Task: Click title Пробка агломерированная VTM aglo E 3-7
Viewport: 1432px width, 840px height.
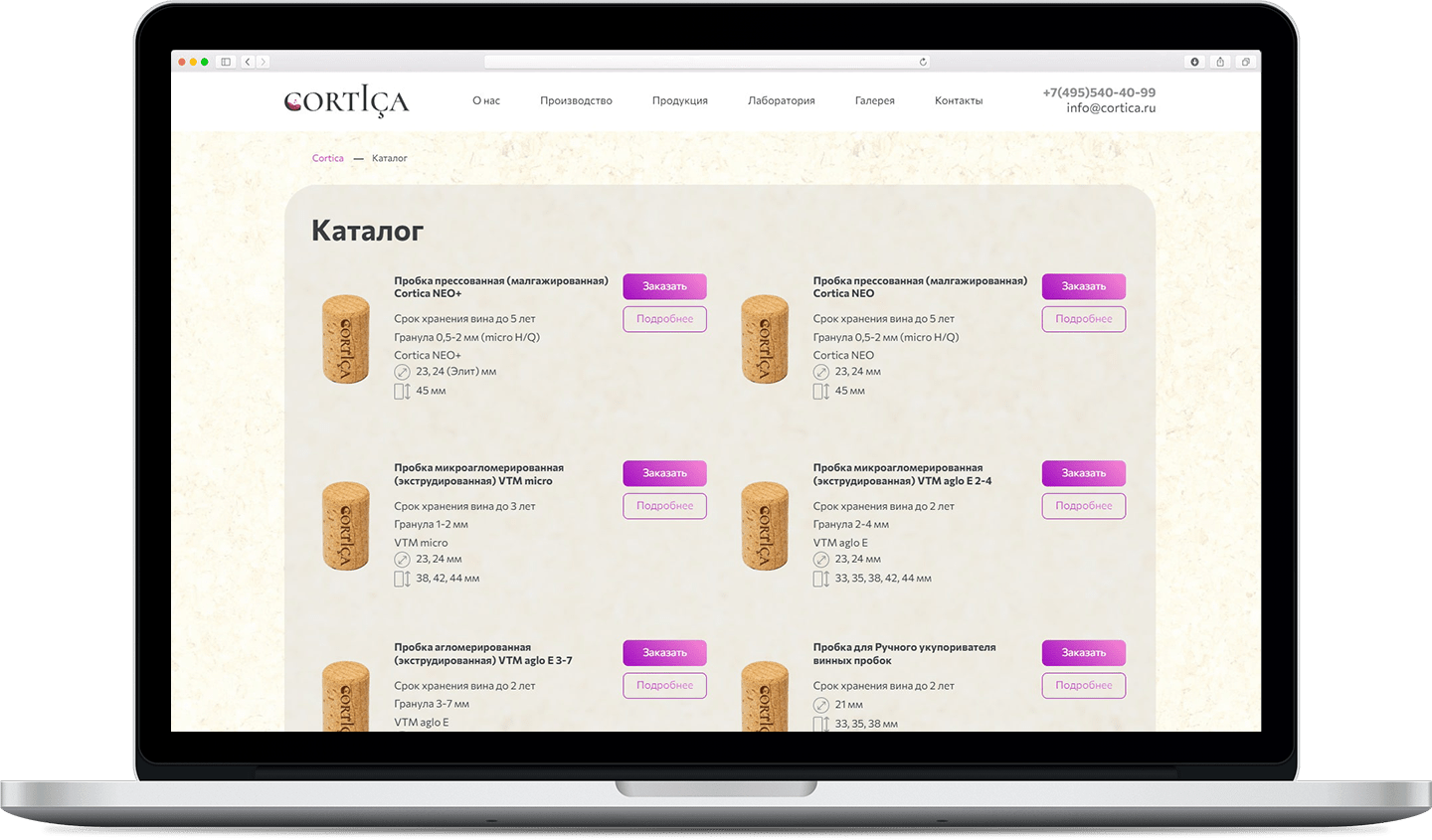Action: click(483, 654)
